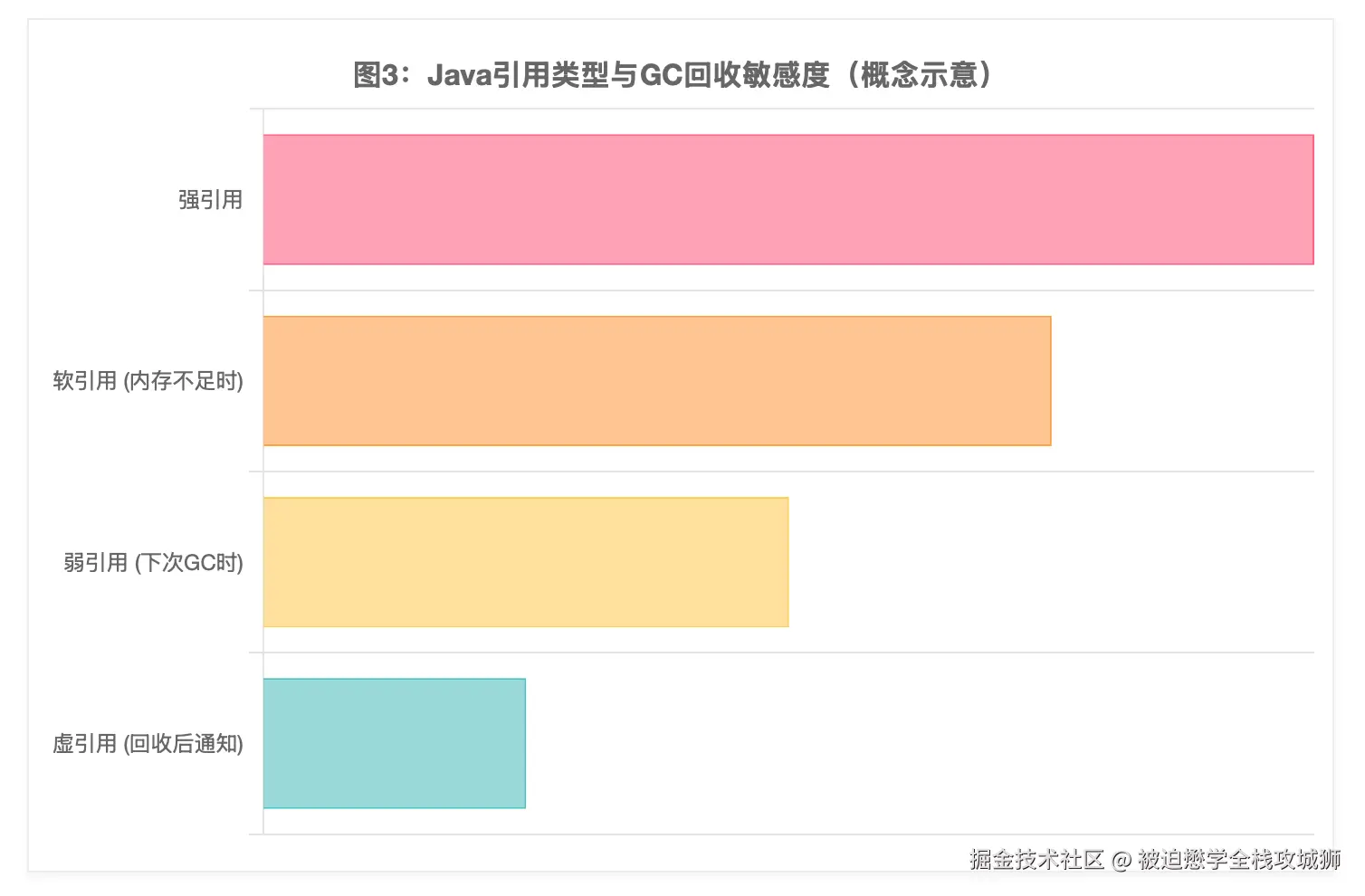The height and width of the screenshot is (896, 1365).
Task: Click the bottom gridline below the 虚引用 bar
Action: [787, 834]
